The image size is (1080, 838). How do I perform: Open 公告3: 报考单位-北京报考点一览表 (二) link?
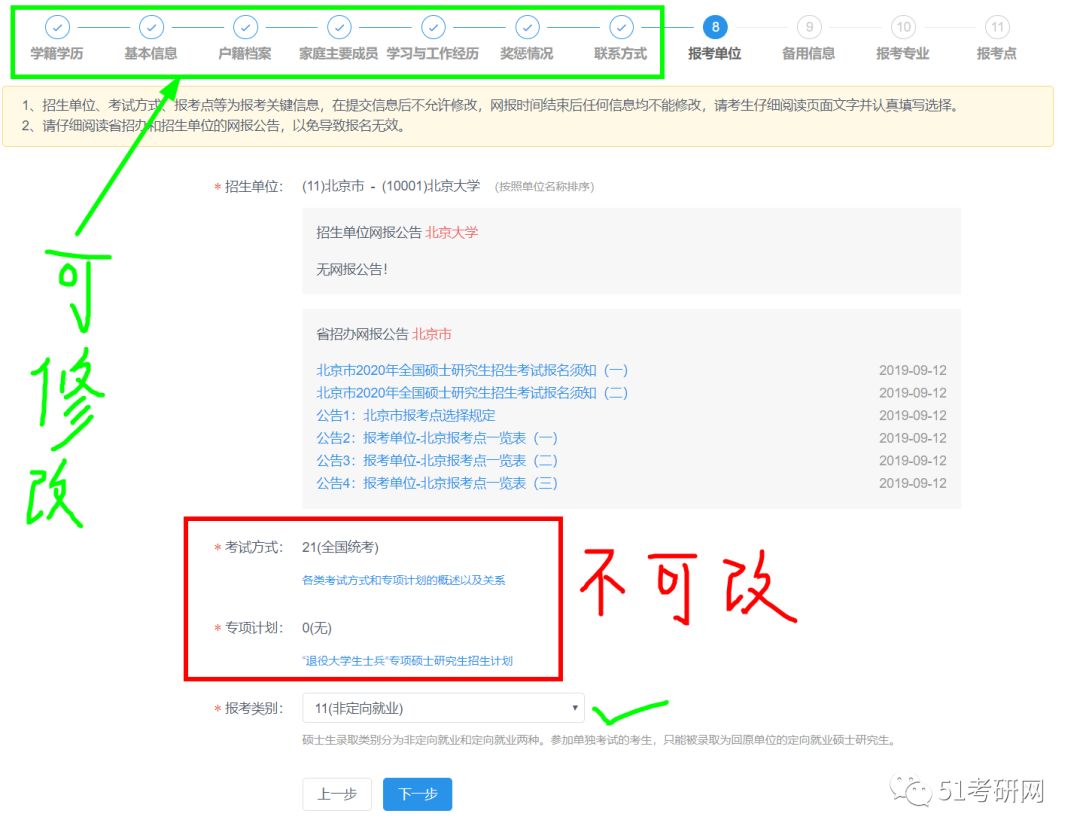tap(437, 461)
